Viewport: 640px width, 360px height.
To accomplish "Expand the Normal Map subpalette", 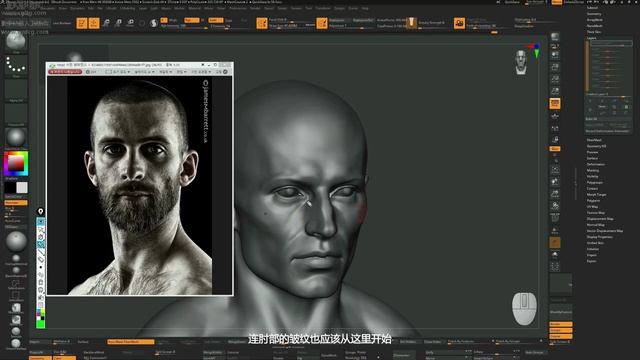I will pyautogui.click(x=596, y=225).
